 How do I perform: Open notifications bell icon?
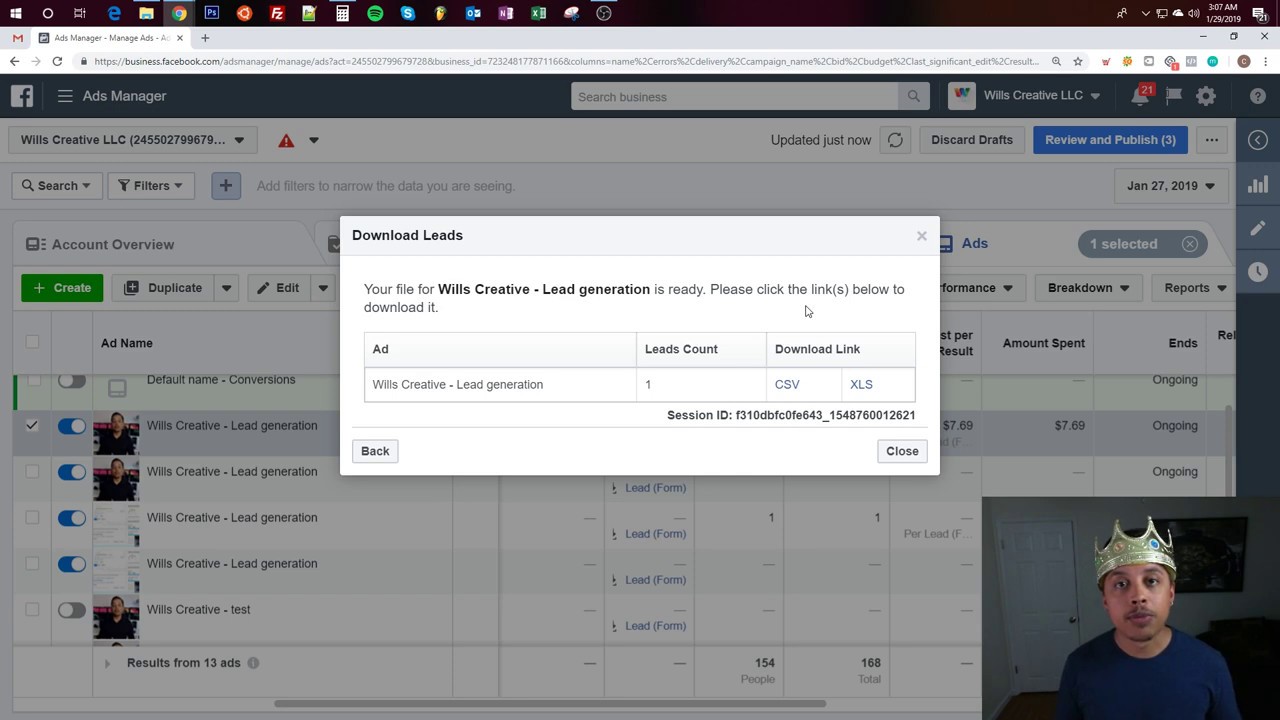1140,96
